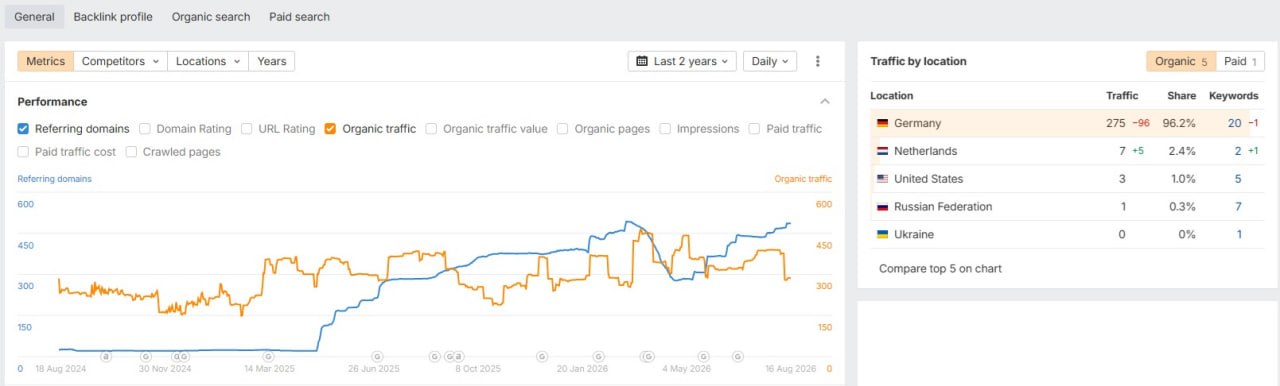Uncheck the Referring domains checkbox
Image resolution: width=1280 pixels, height=386 pixels.
23,129
